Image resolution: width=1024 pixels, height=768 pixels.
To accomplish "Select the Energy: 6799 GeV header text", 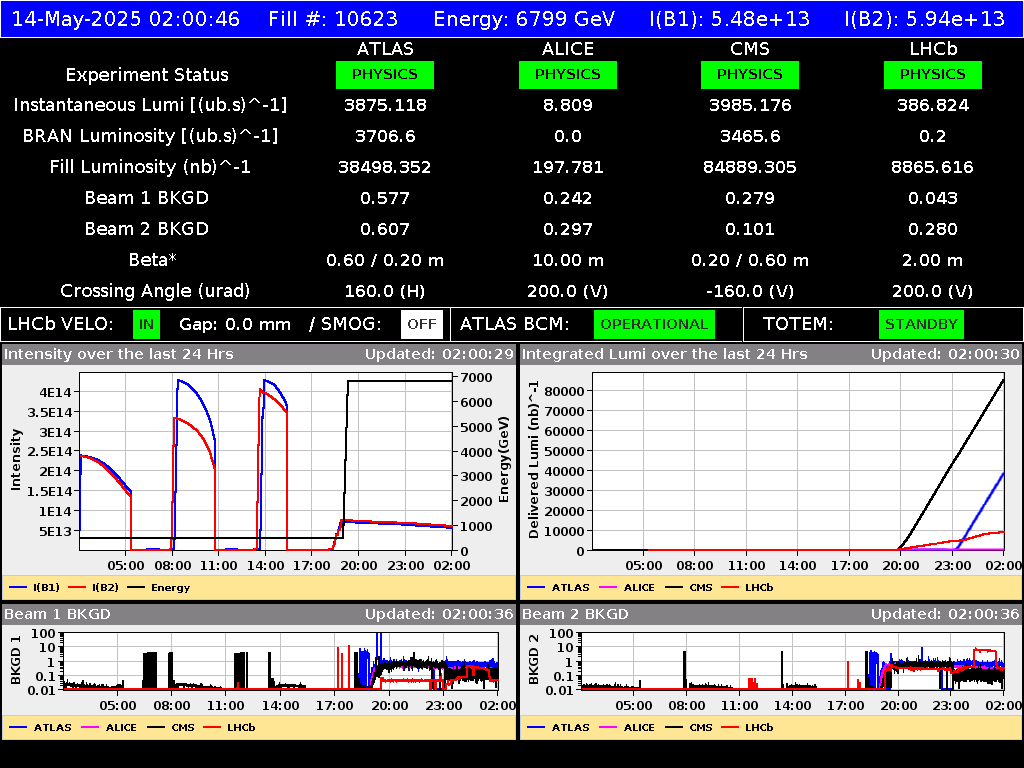I will click(x=524, y=19).
